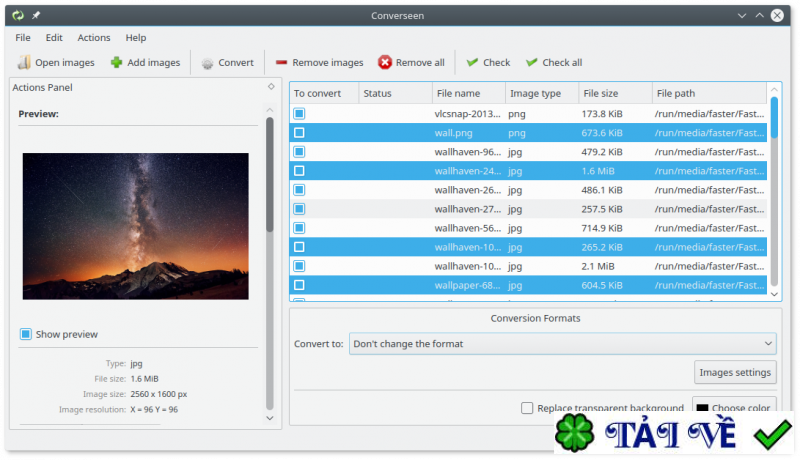Click the Check all tick icon
Image resolution: width=800 pixels, height=460 pixels.
coord(532,62)
